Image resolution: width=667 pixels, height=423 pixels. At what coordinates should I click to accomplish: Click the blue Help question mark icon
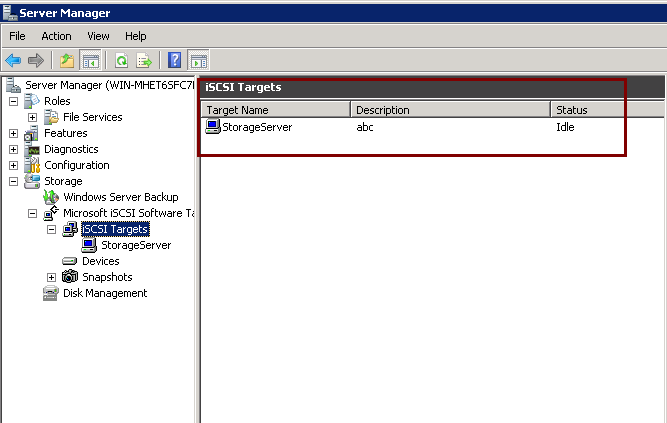175,59
